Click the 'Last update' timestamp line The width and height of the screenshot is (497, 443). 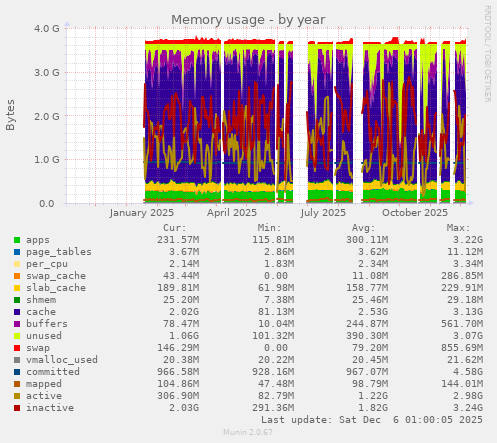pyautogui.click(x=372, y=420)
